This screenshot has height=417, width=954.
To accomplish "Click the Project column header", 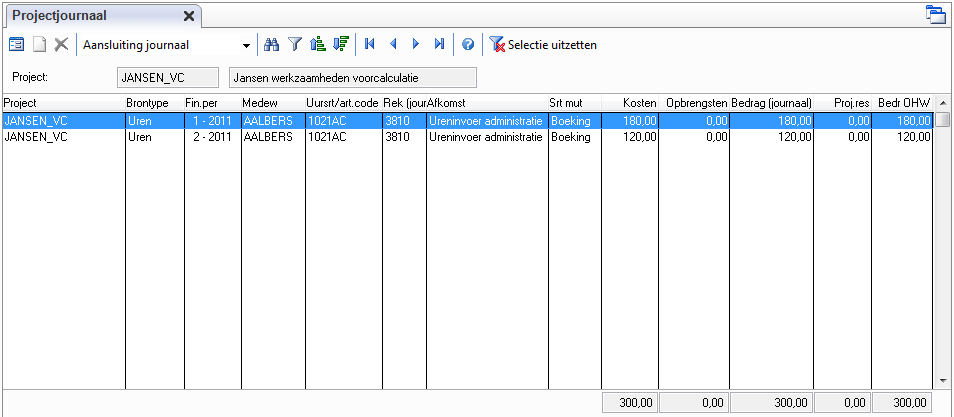I will point(64,103).
